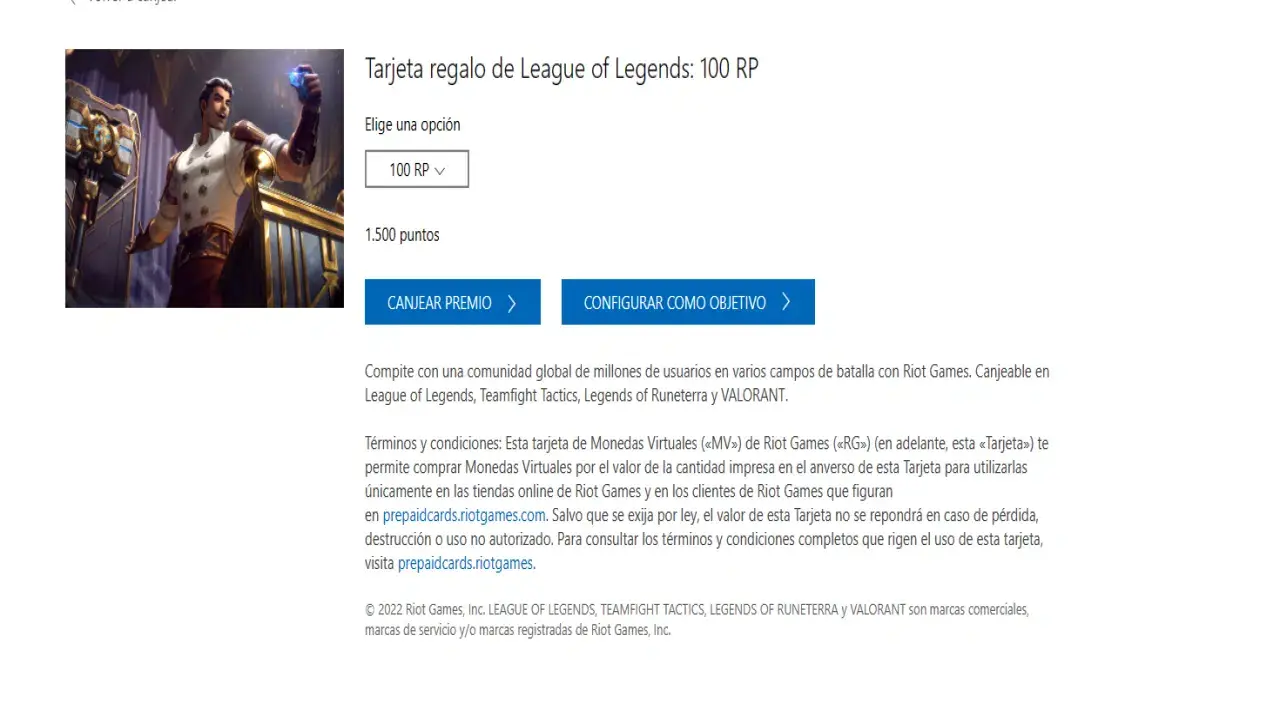Open the prepaidcards.riotgames.com link

pyautogui.click(x=464, y=516)
